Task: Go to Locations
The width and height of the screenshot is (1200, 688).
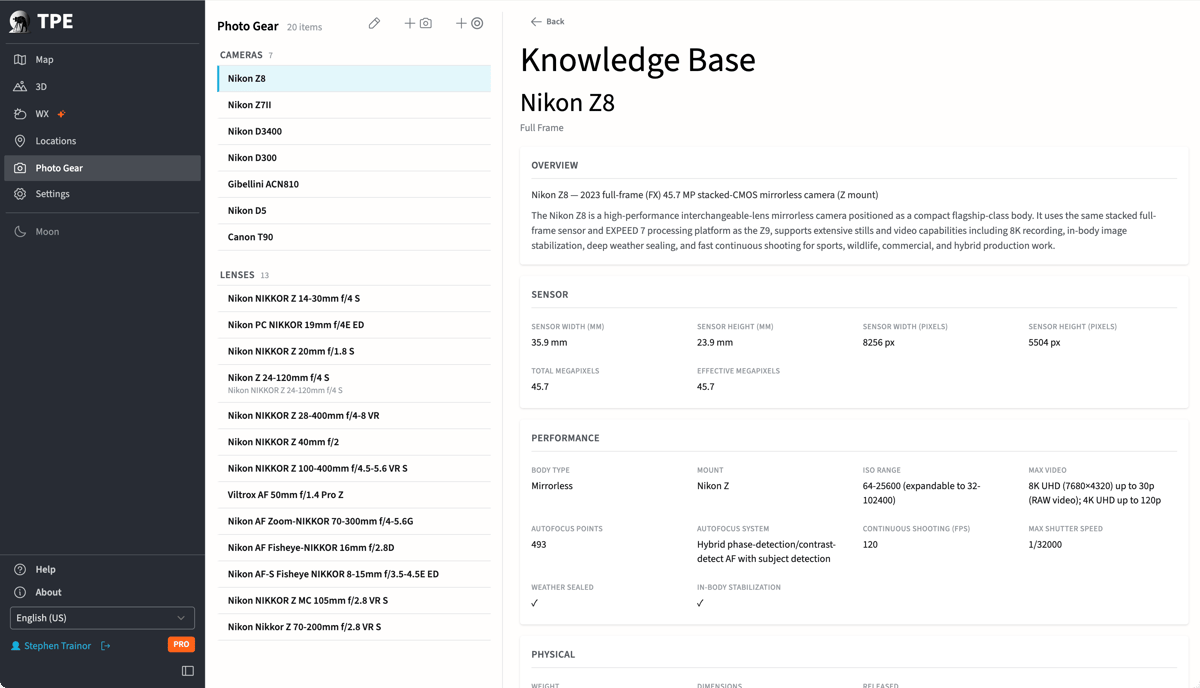Action: point(102,141)
